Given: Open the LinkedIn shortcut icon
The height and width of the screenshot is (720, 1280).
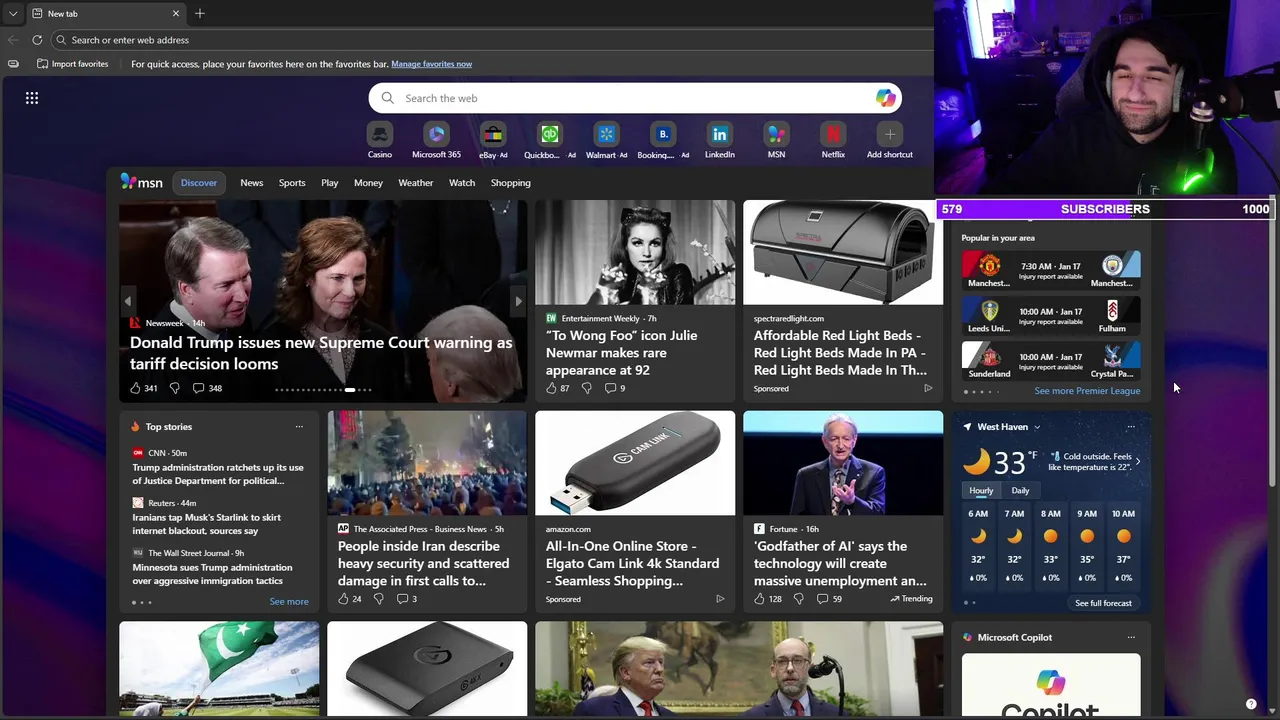Looking at the screenshot, I should pyautogui.click(x=720, y=134).
